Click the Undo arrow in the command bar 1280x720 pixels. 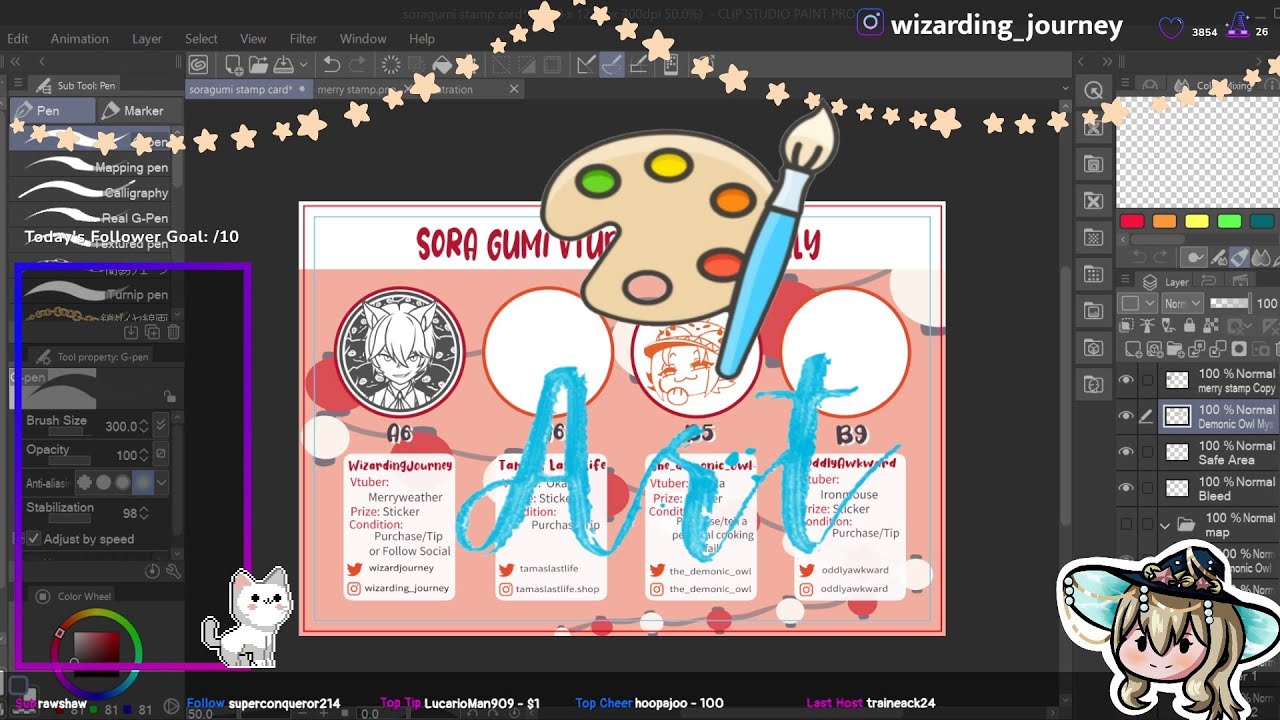pos(332,65)
